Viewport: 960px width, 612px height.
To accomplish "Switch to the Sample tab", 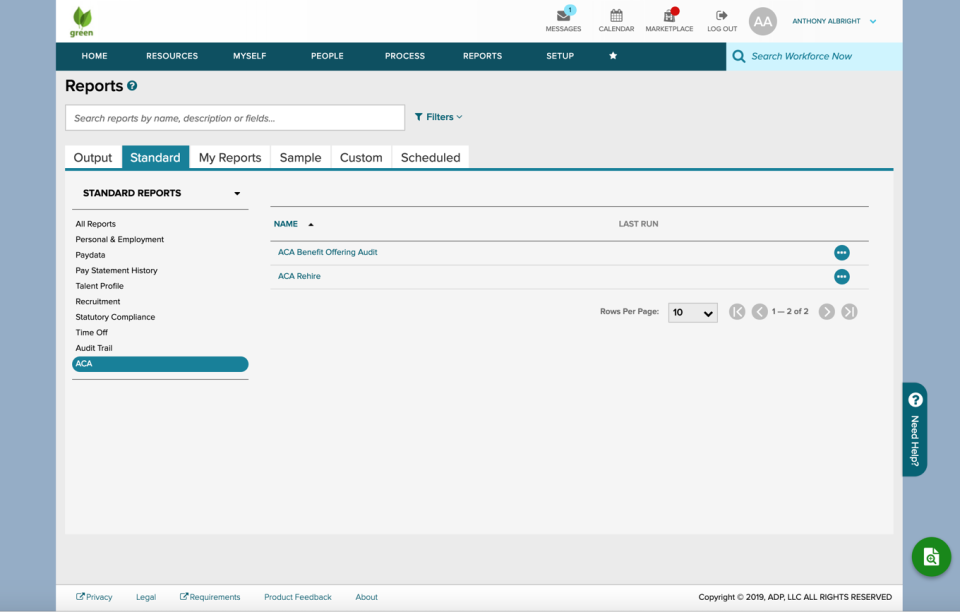I will (301, 157).
